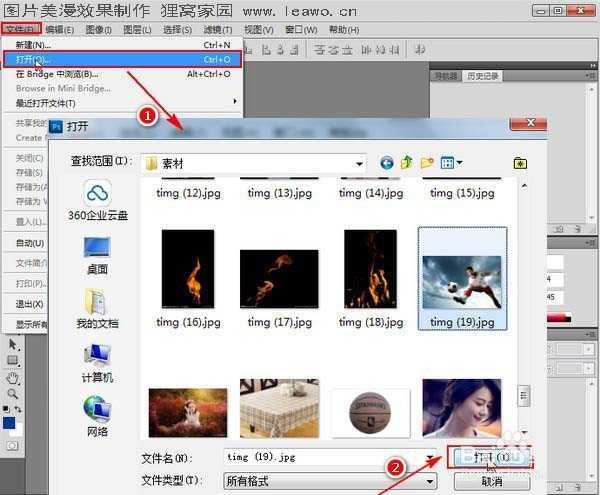Reset default colors small icon
The width and height of the screenshot is (600, 495).
pos(6,409)
